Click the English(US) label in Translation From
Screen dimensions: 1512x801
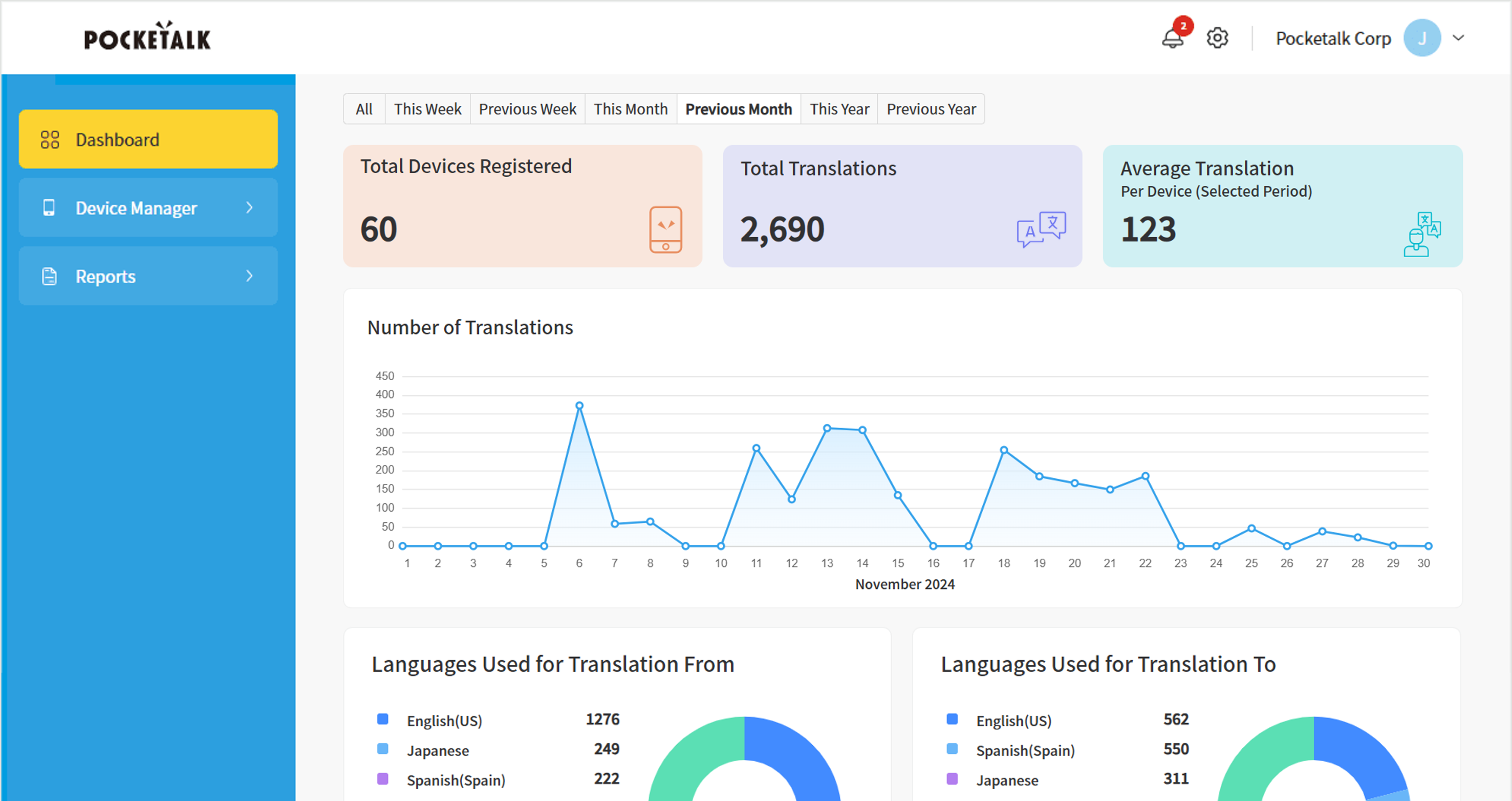(x=444, y=721)
